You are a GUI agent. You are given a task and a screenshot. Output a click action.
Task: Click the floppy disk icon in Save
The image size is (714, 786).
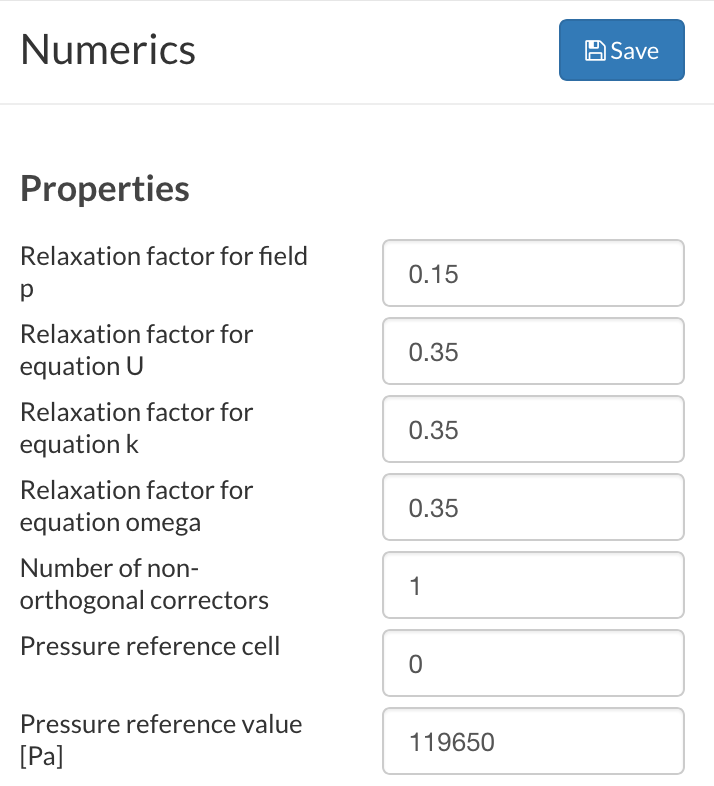pyautogui.click(x=595, y=51)
